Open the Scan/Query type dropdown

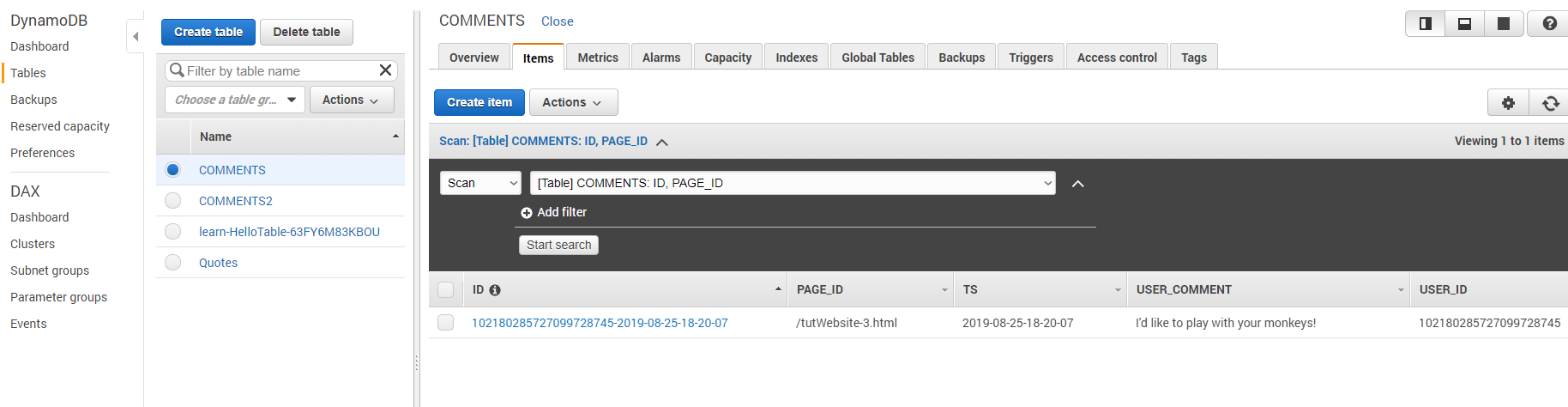click(x=480, y=183)
